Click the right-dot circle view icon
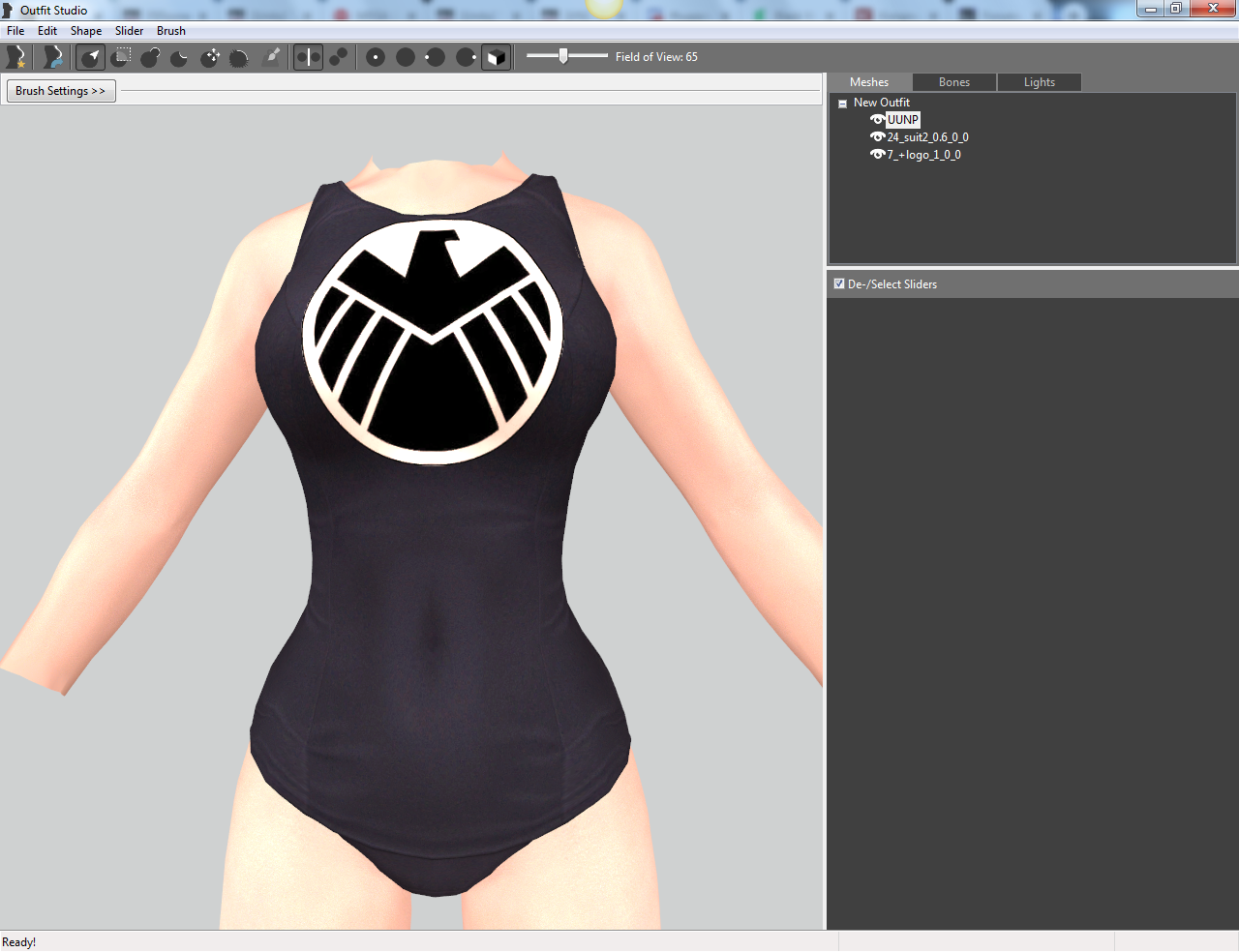1239x952 pixels. click(466, 57)
